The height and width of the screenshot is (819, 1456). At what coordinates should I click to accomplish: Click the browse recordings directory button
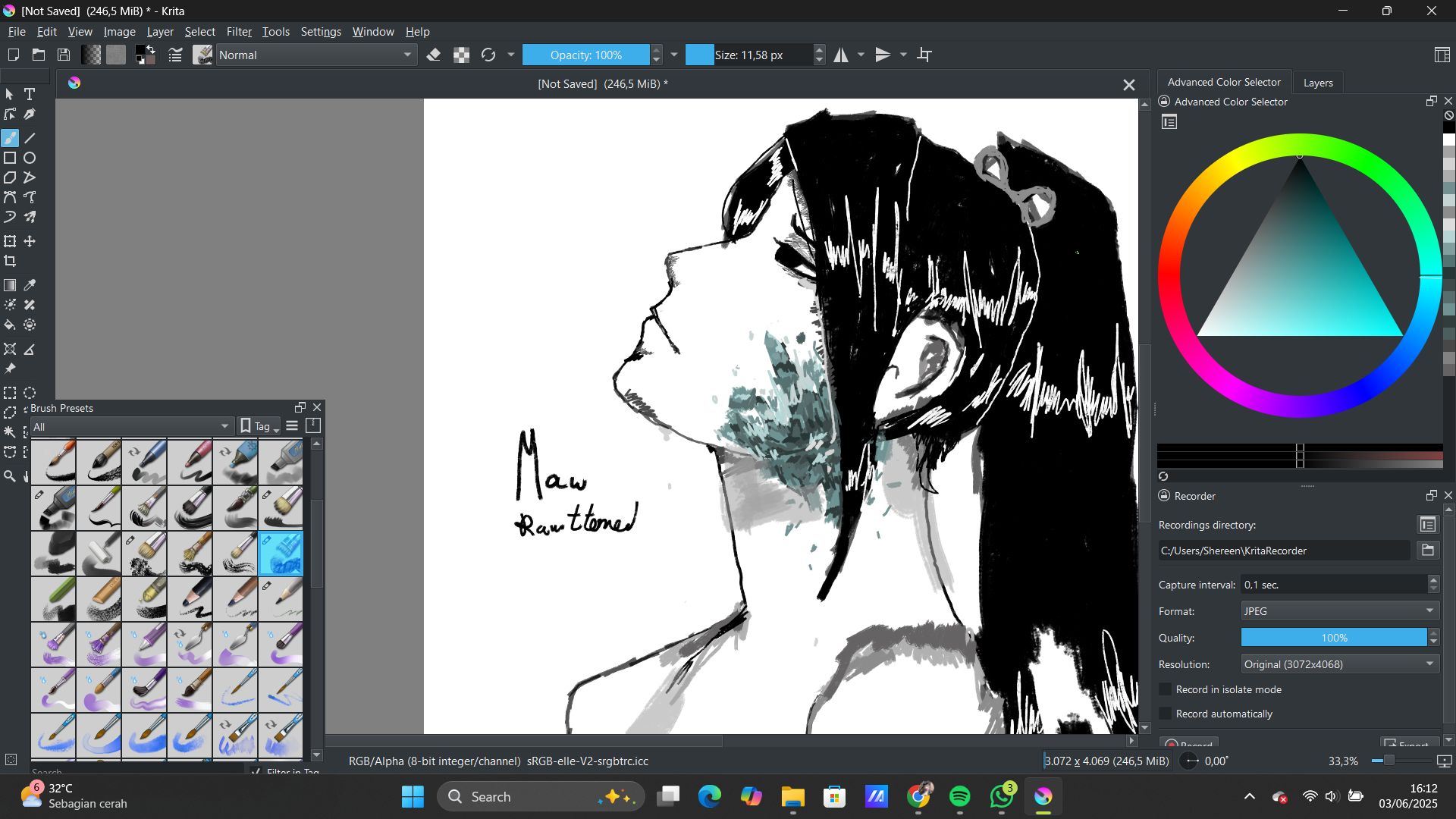coord(1428,551)
